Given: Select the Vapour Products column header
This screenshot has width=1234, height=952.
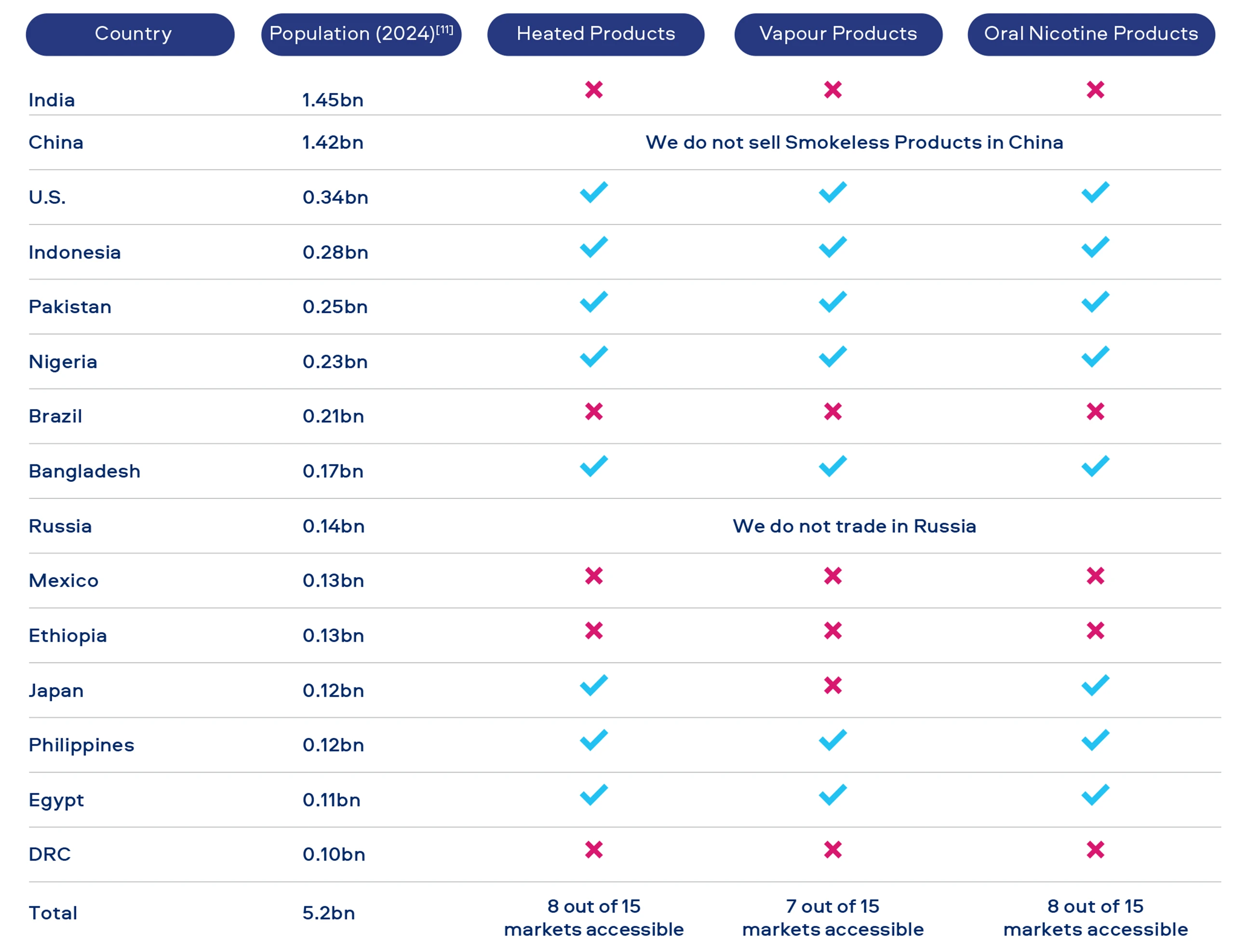Looking at the screenshot, I should [x=838, y=34].
